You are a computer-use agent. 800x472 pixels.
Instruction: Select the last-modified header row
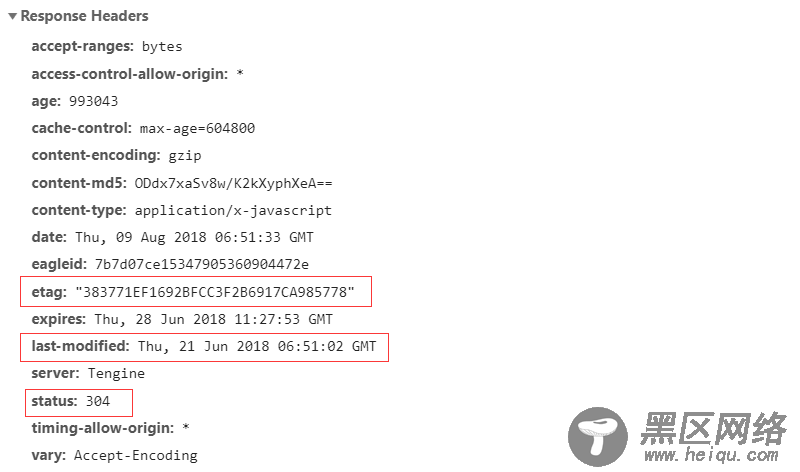tap(204, 346)
